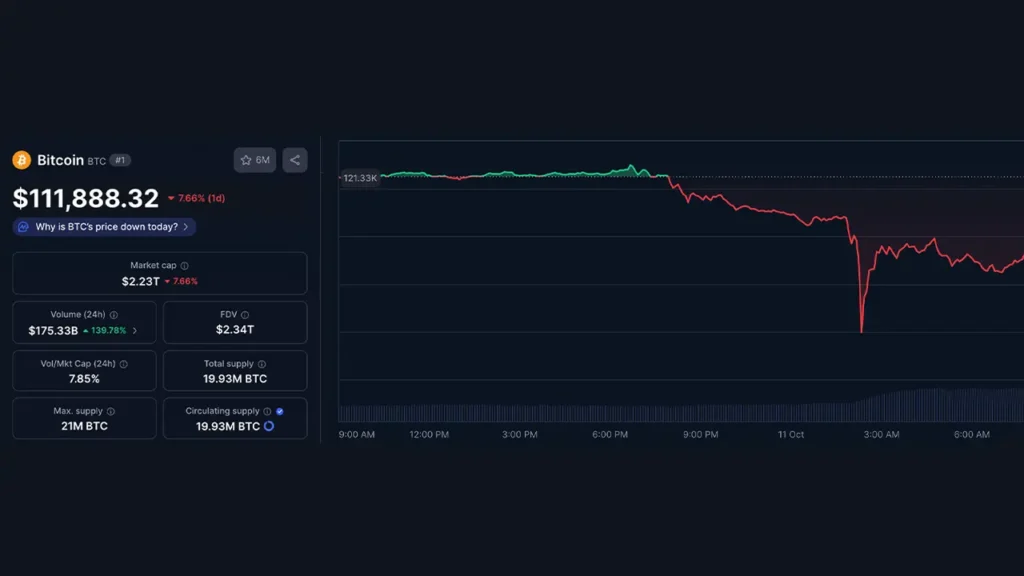Click the red 7.66% (1d) price change
This screenshot has width=1024, height=576.
click(196, 198)
